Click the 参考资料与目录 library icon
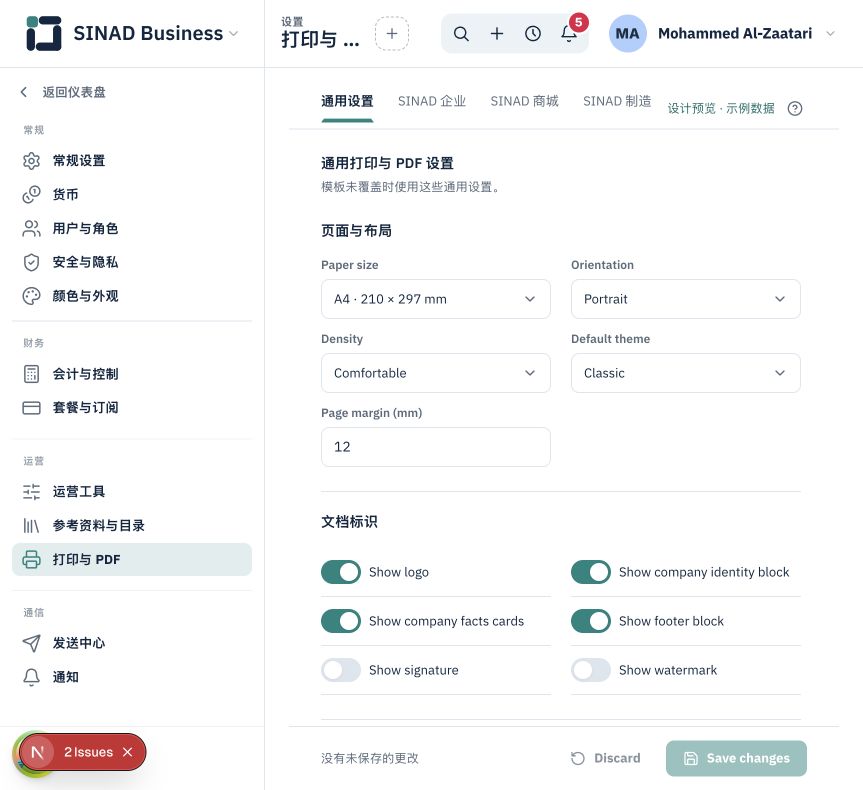Viewport: 863px width, 790px height. tap(31, 526)
